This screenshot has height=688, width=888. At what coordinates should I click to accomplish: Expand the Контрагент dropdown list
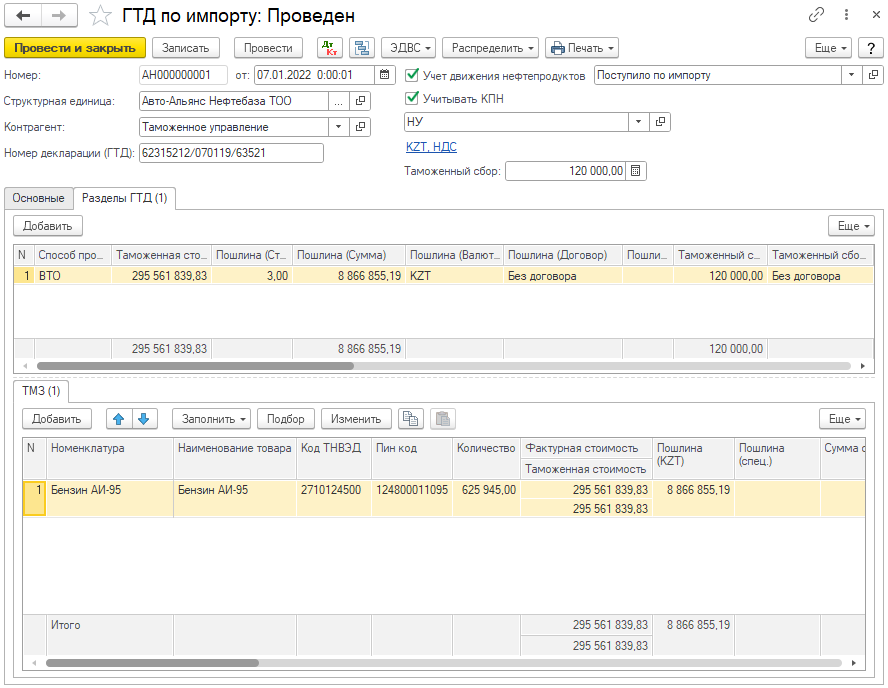click(x=338, y=127)
